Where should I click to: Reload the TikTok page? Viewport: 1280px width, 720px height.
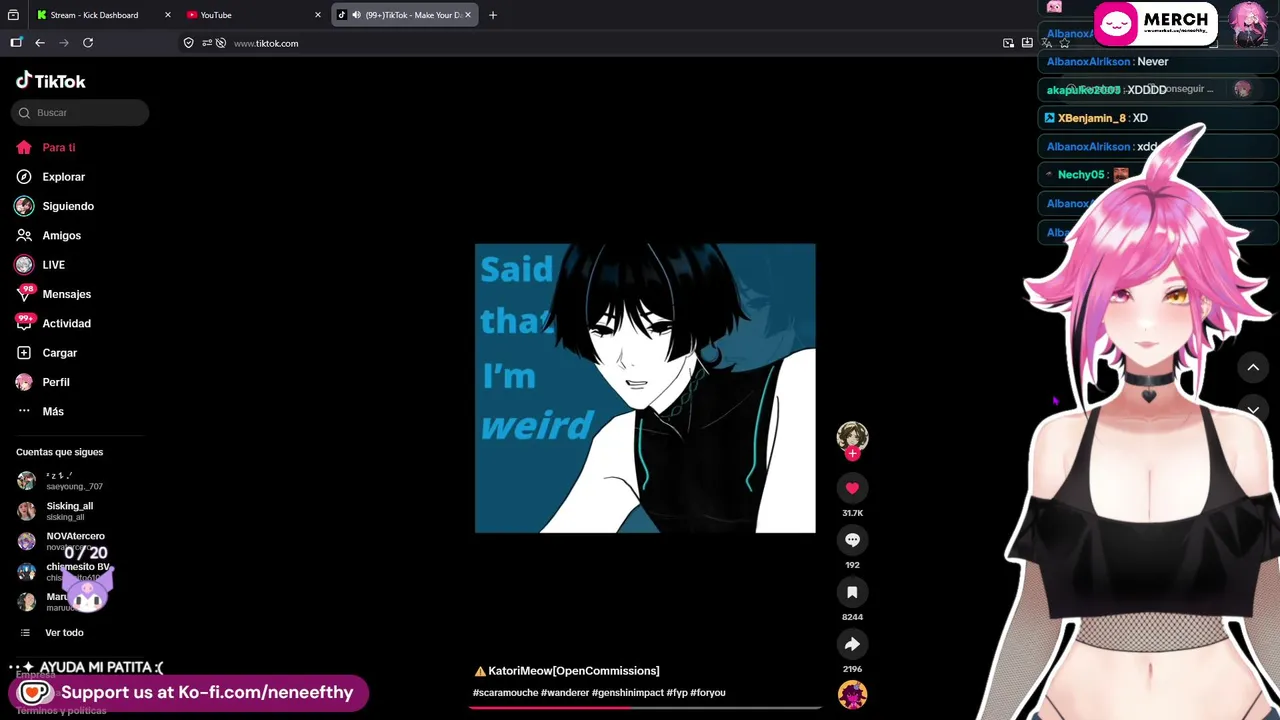(88, 43)
